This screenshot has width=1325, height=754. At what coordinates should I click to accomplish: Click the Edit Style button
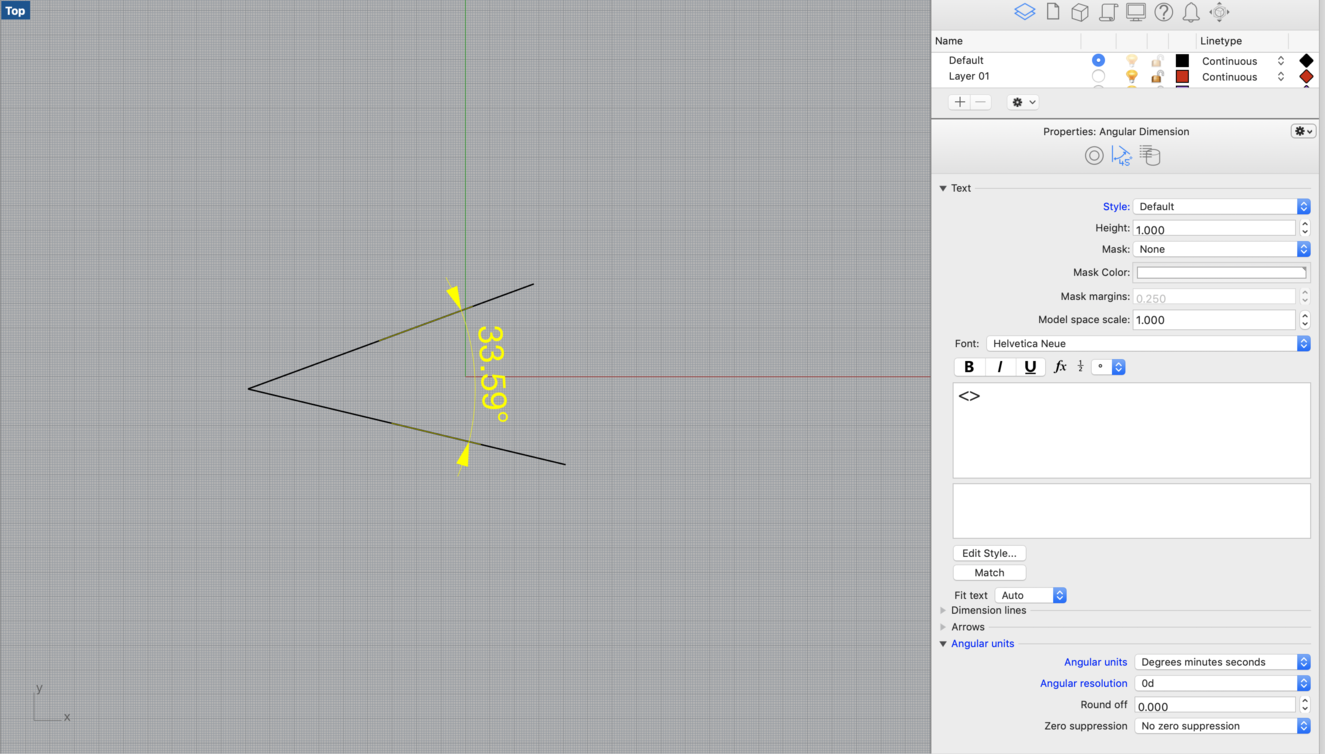pos(989,553)
